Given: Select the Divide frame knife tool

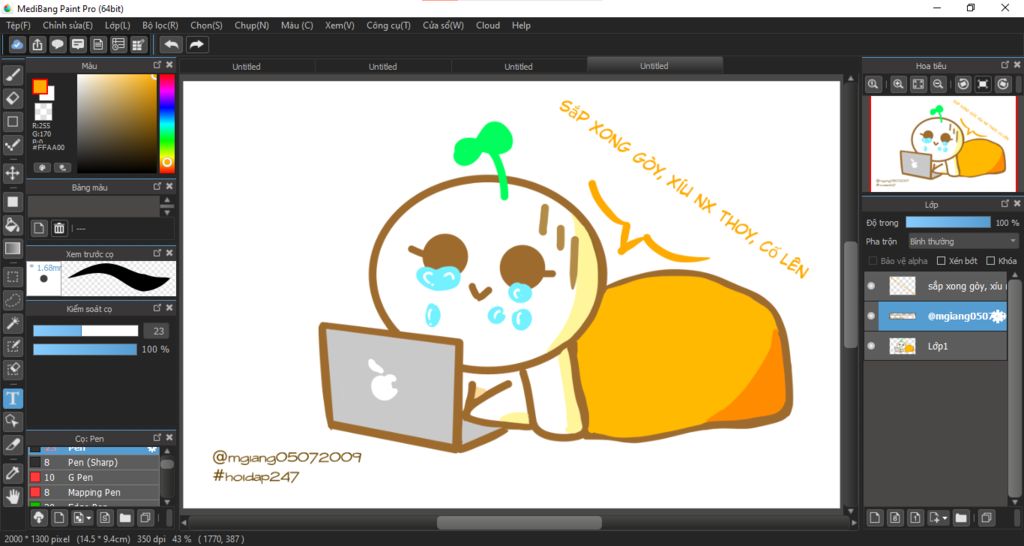Looking at the screenshot, I should 12,445.
